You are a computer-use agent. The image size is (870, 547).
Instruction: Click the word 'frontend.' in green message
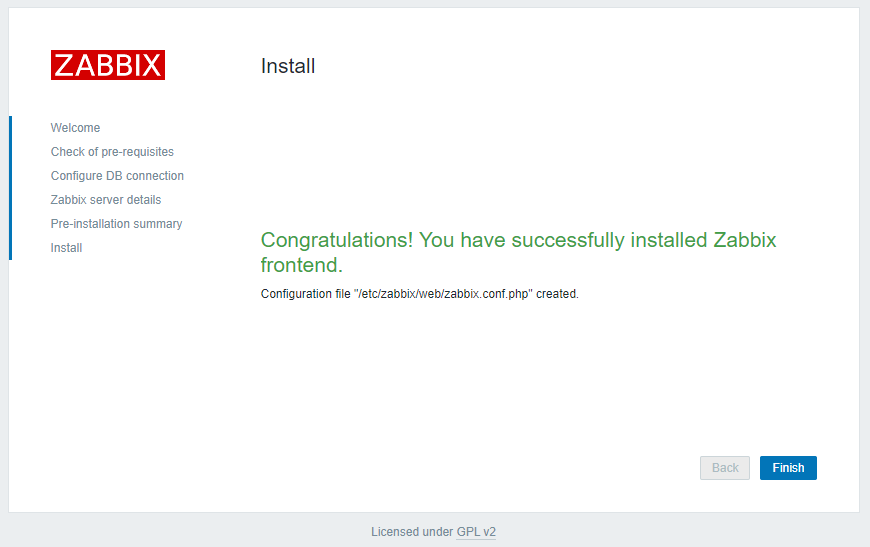pos(302,265)
